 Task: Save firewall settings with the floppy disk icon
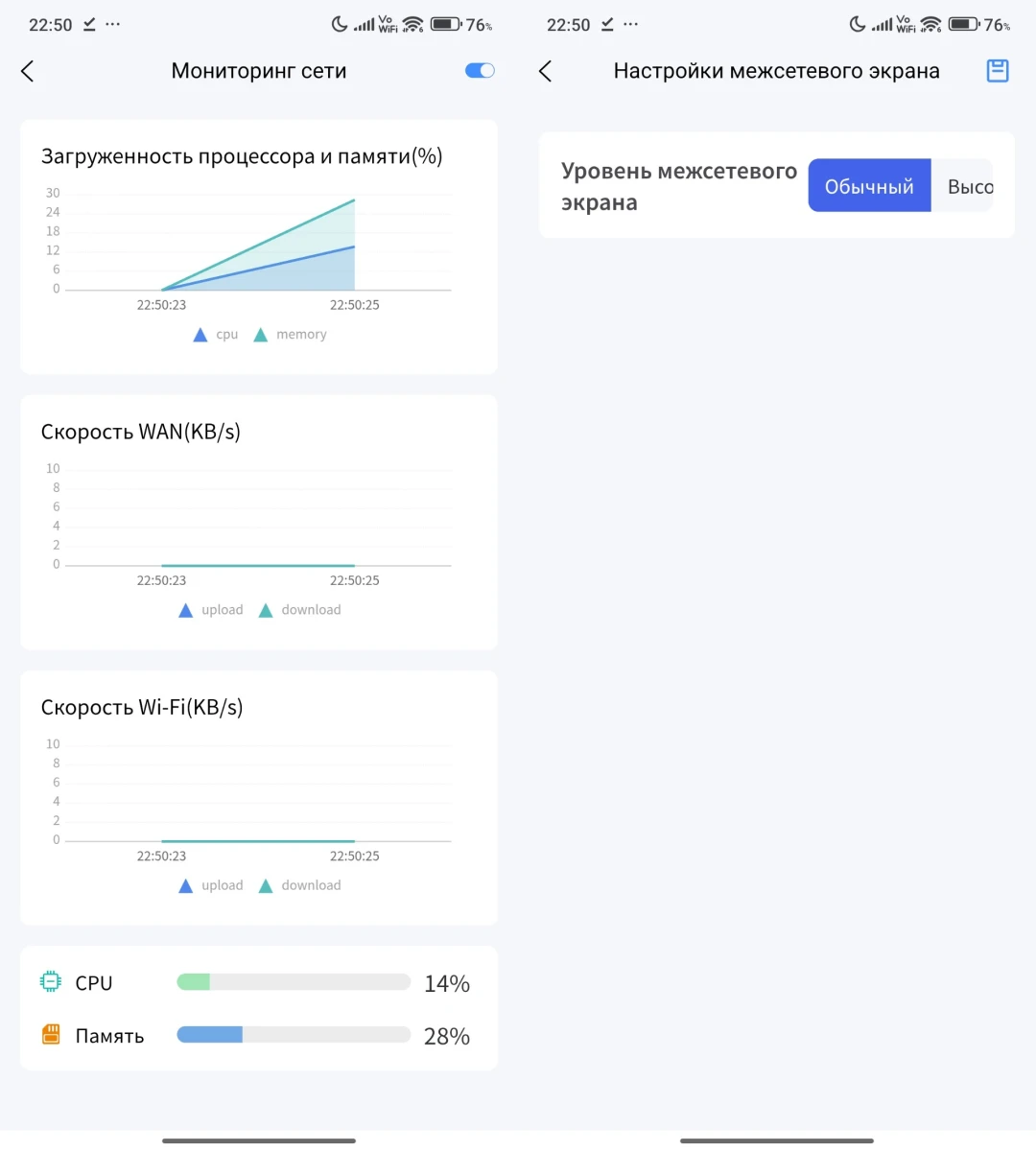[998, 71]
